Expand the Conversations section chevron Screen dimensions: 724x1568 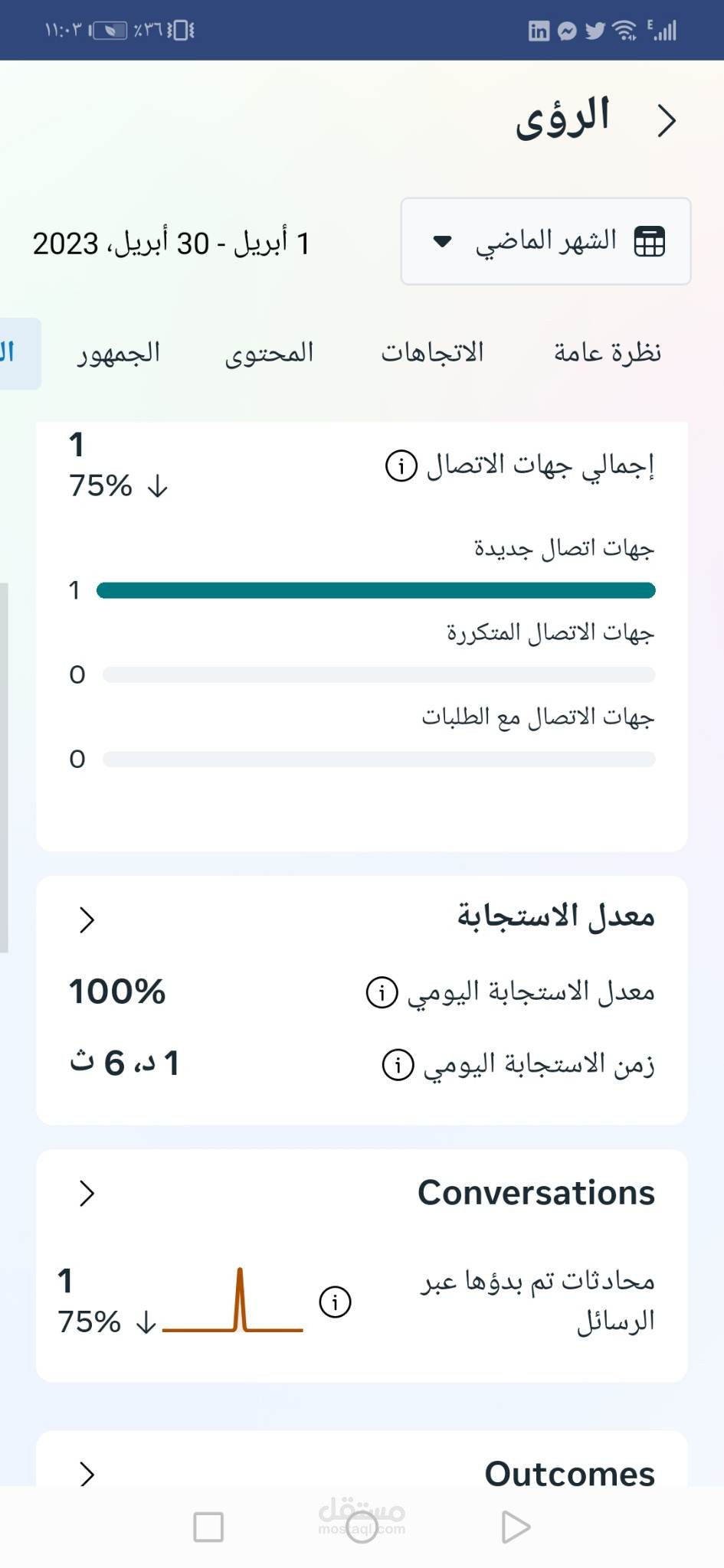[87, 1193]
